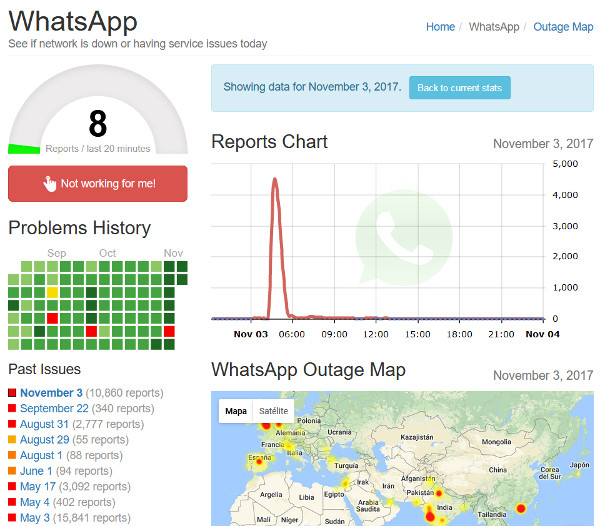Screen dimensions: 600x526
Task: Click the red square below the yellow one
Action: 52,318
